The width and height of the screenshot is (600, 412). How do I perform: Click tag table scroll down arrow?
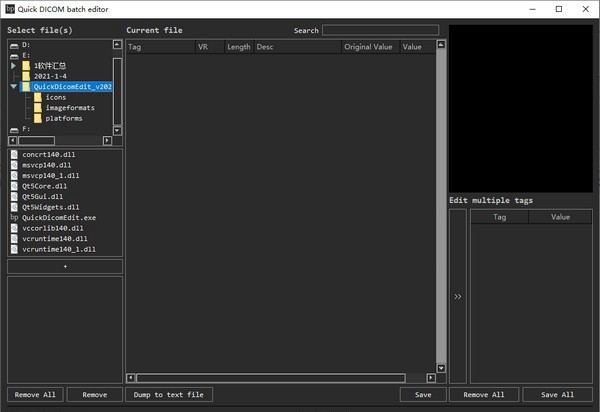[441, 368]
